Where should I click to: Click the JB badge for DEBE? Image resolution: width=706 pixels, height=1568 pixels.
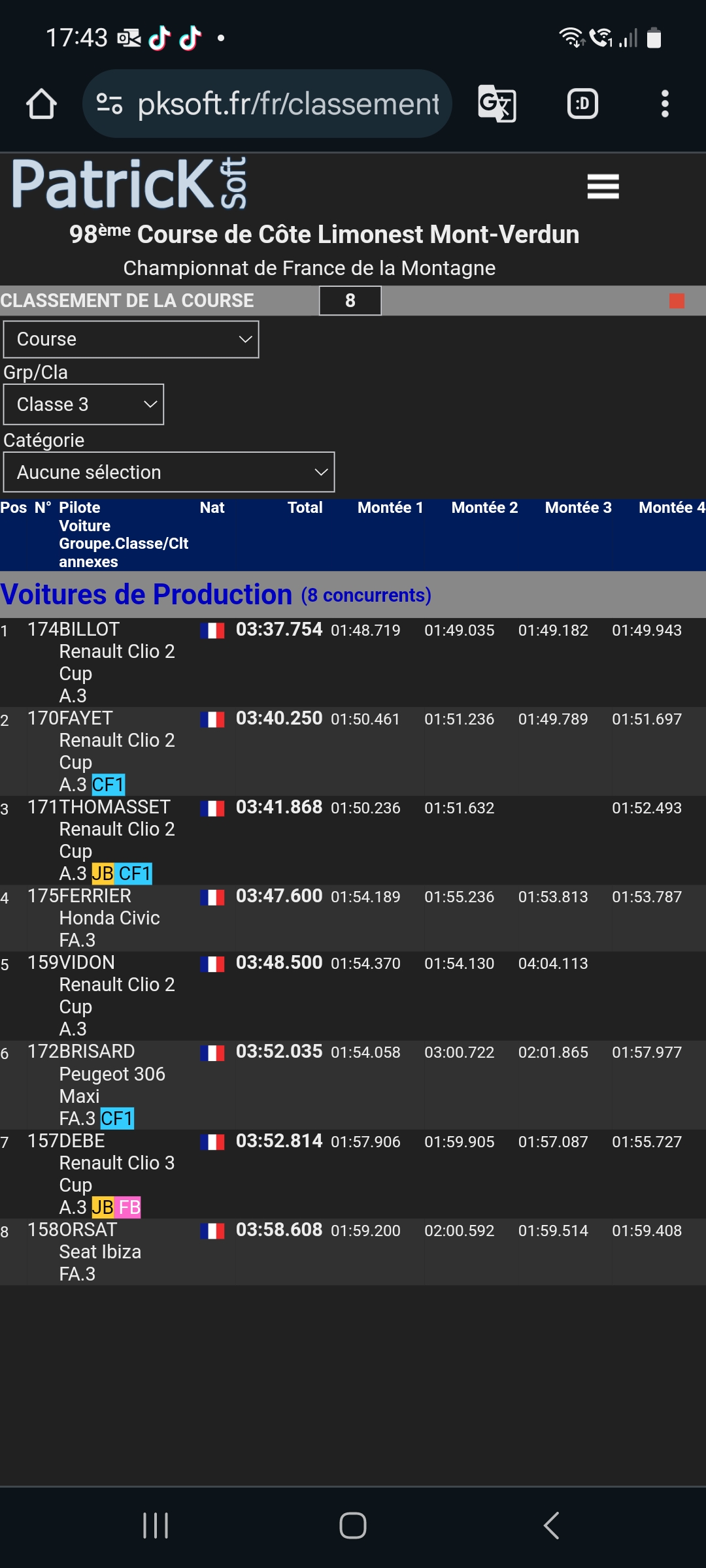point(103,1207)
